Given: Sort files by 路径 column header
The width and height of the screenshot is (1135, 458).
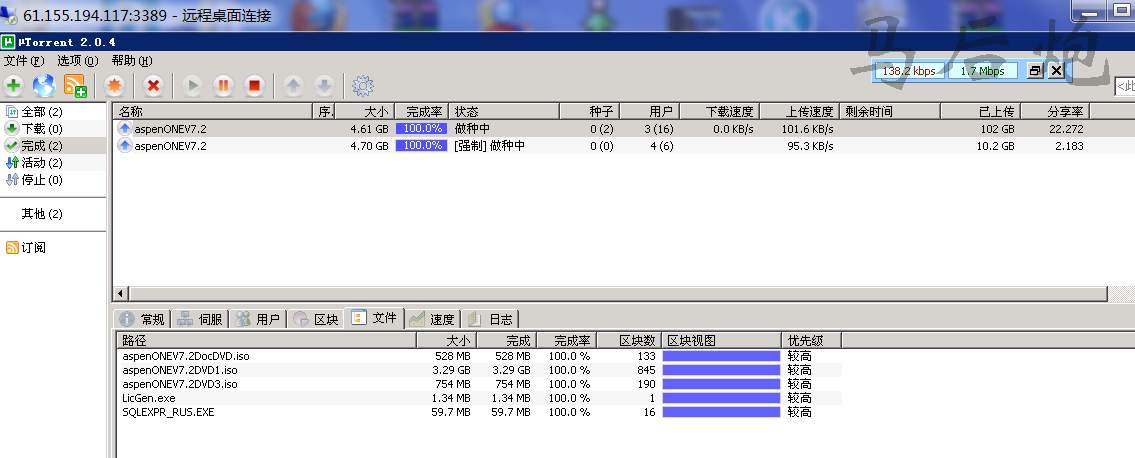Looking at the screenshot, I should click(266, 341).
